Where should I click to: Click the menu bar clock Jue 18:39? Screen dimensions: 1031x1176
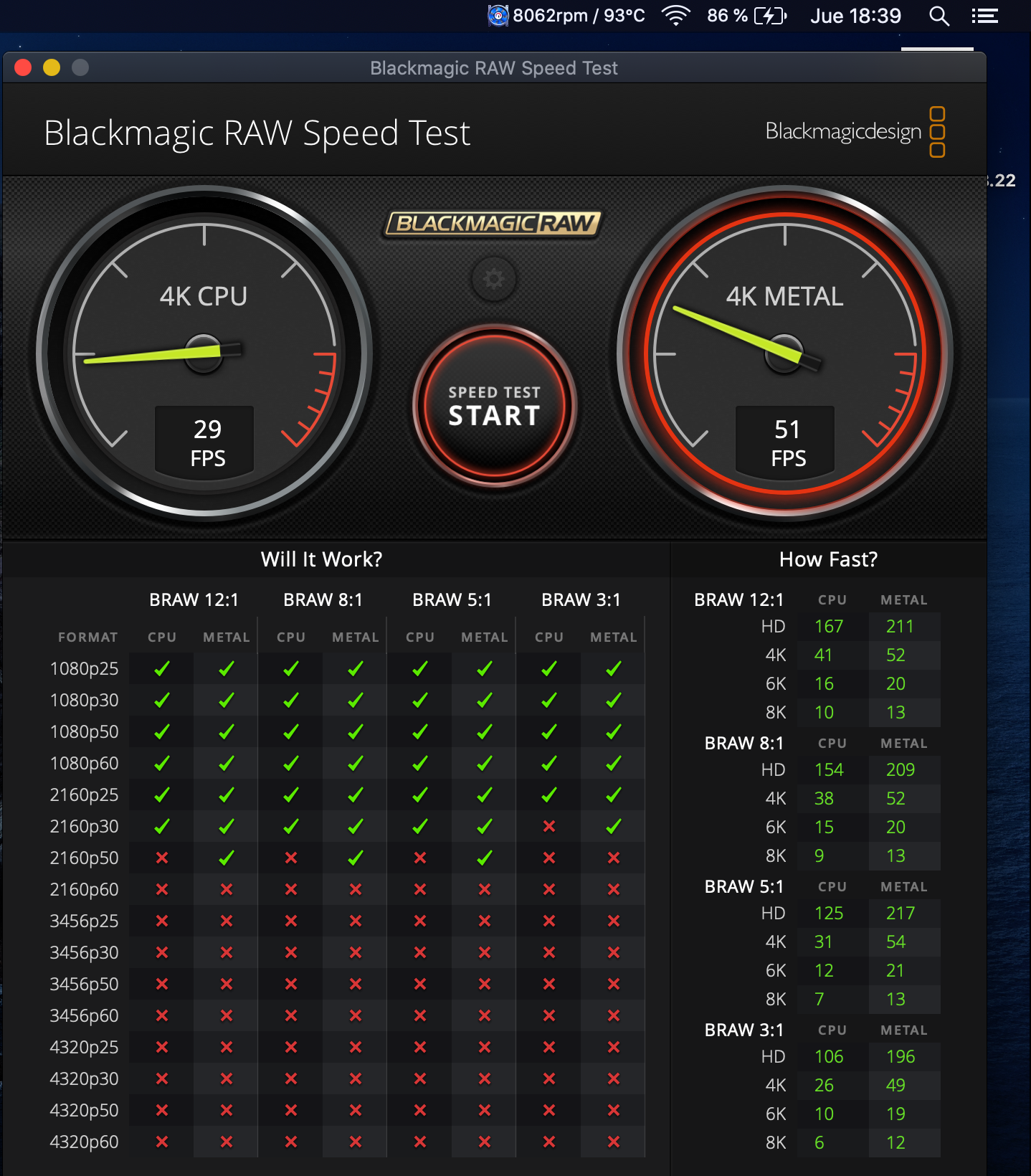click(x=855, y=16)
